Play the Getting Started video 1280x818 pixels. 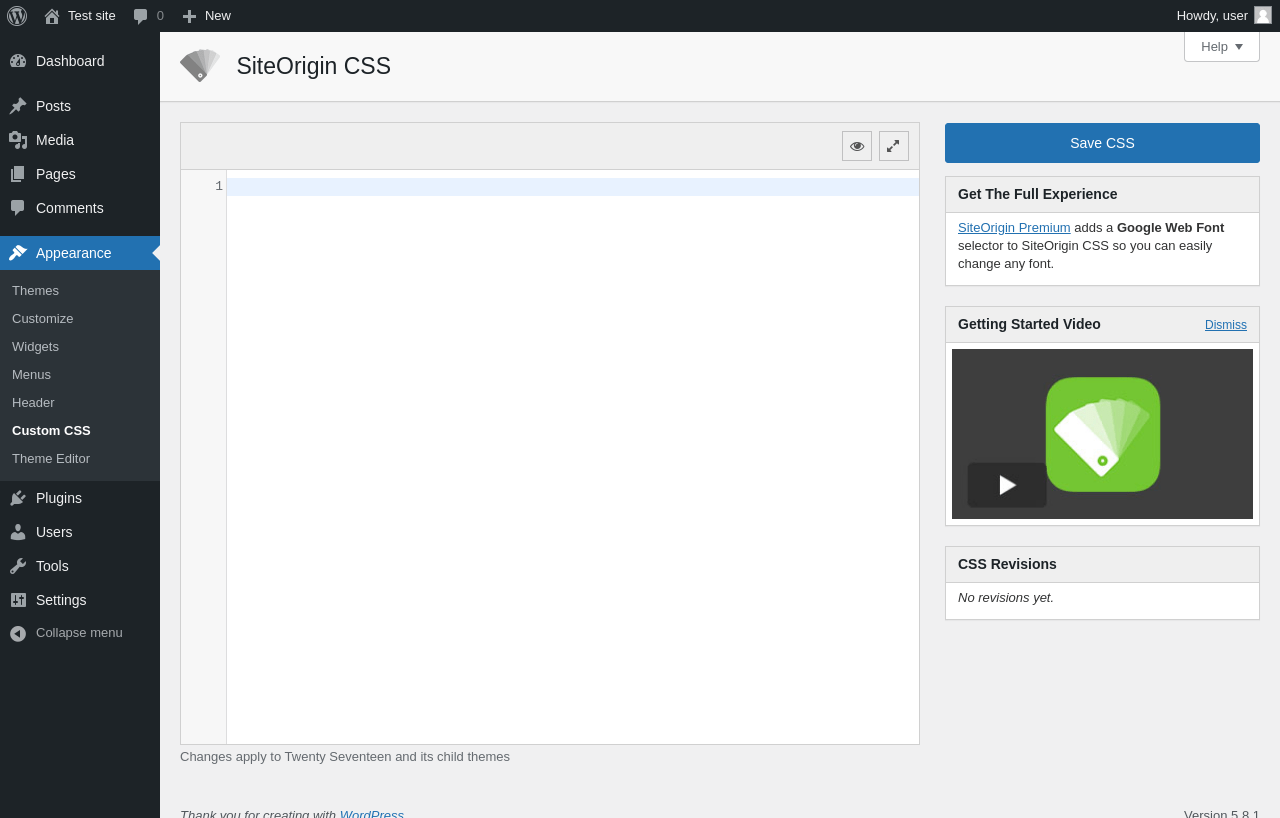pos(1007,485)
